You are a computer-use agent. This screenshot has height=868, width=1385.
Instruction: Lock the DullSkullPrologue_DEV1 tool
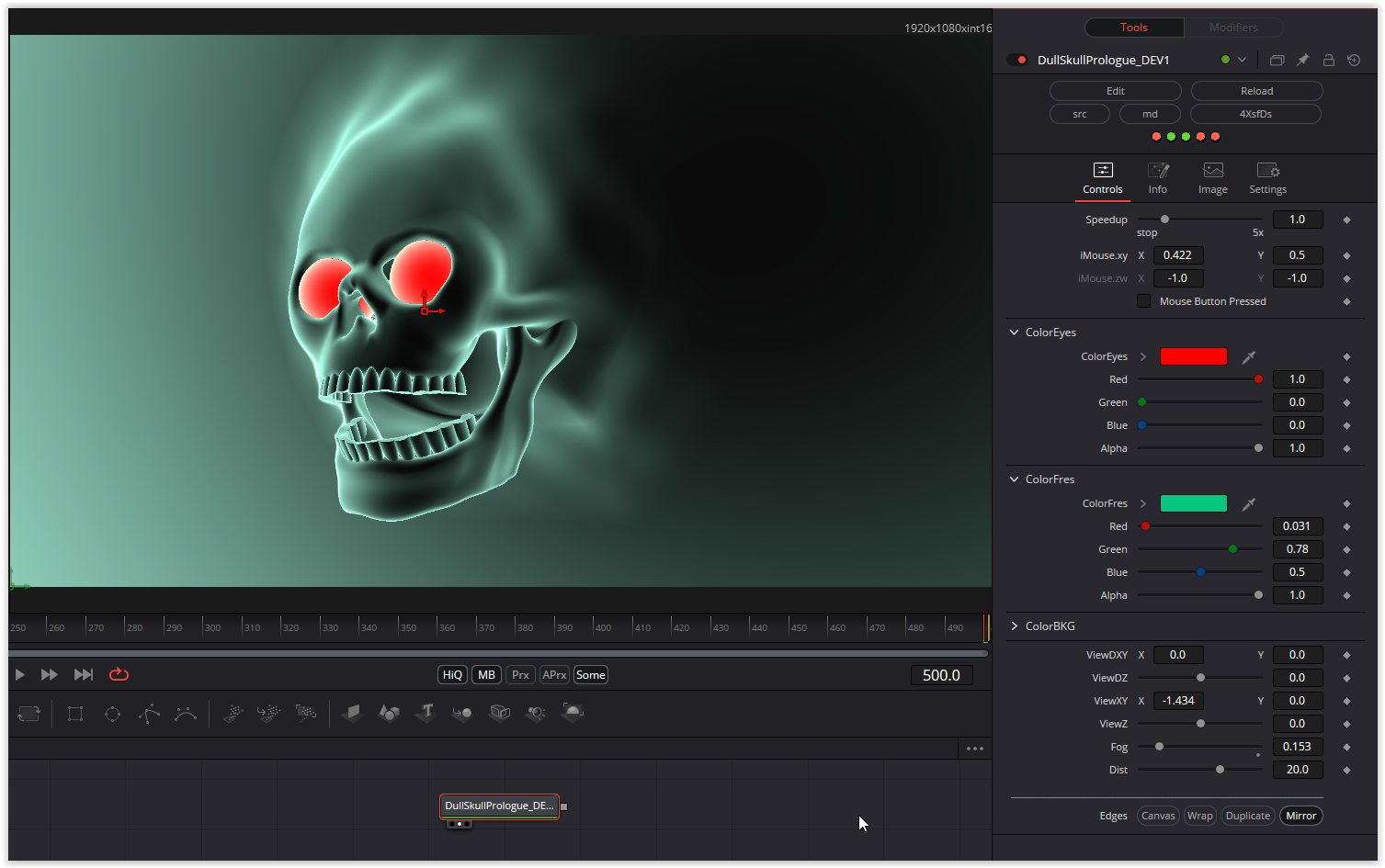click(x=1328, y=61)
